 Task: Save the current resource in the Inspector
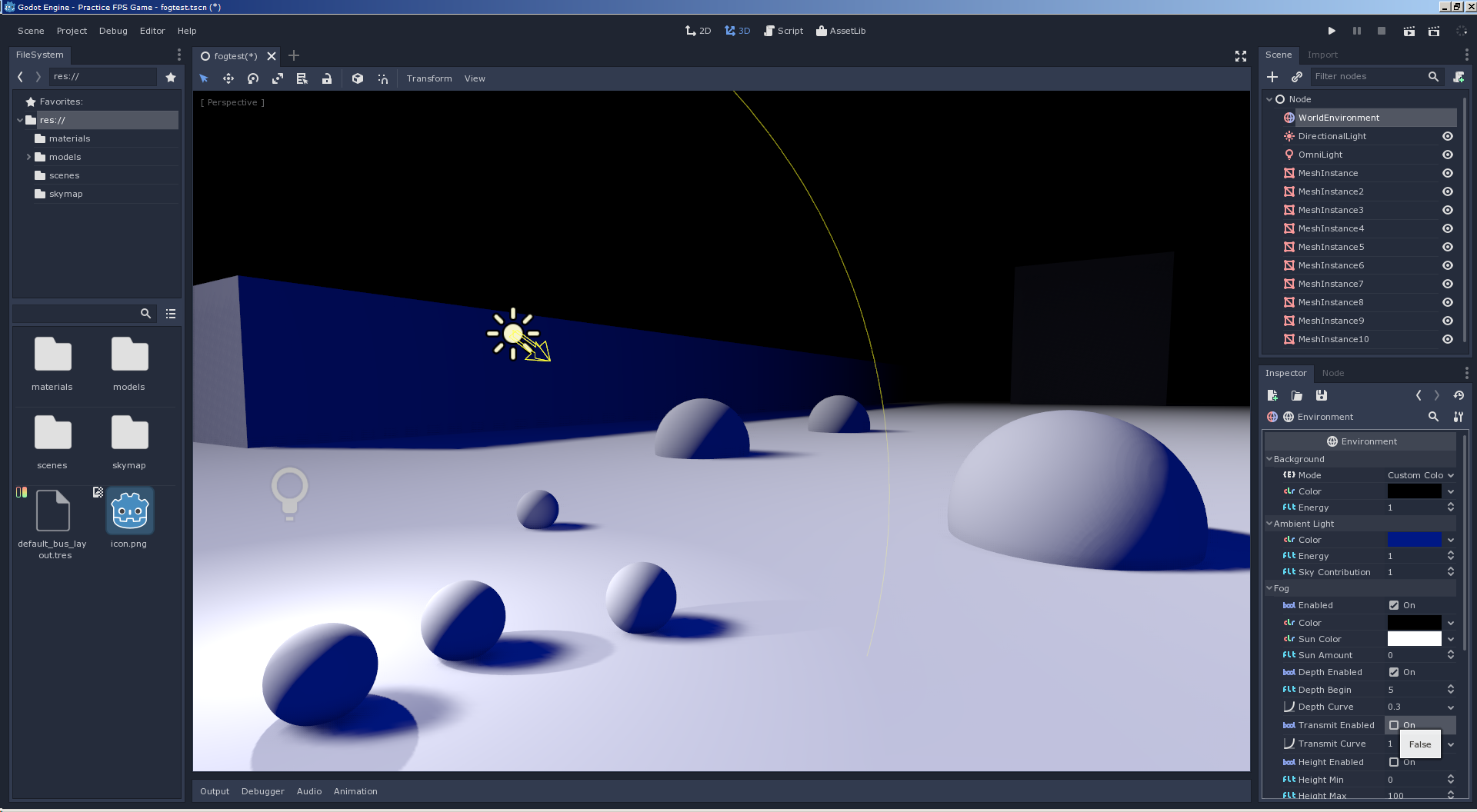[1322, 395]
